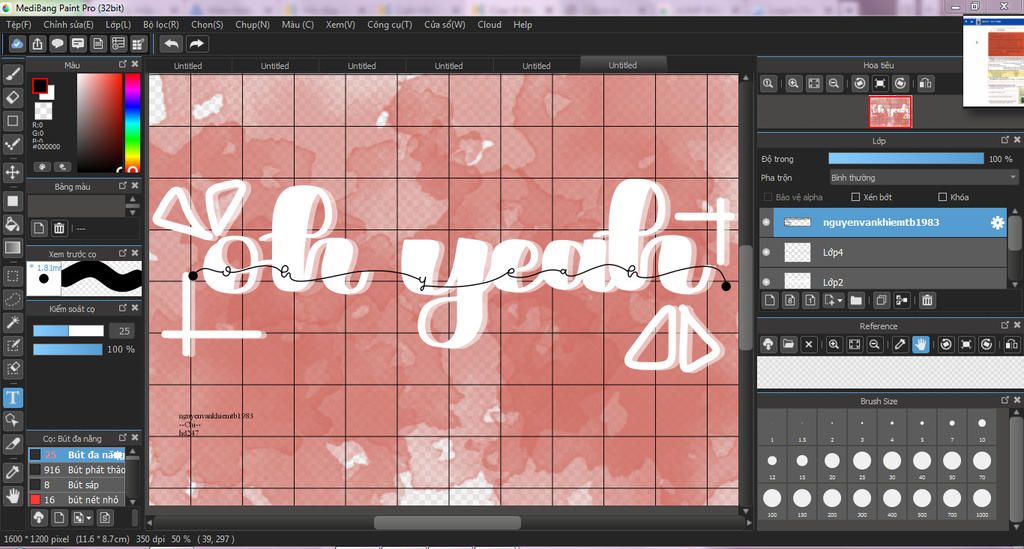Adjust the Độ trong opacity slider

pos(906,159)
